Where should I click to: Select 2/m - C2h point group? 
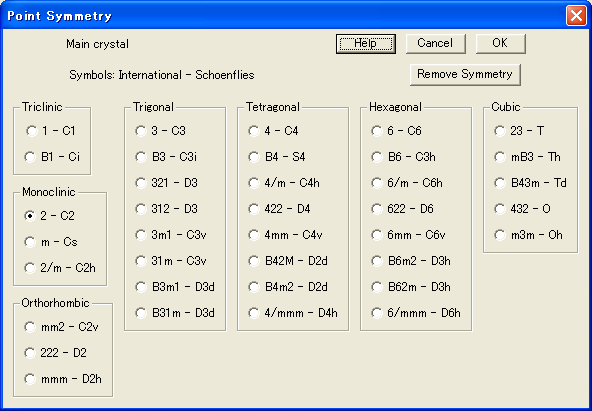tap(60, 268)
